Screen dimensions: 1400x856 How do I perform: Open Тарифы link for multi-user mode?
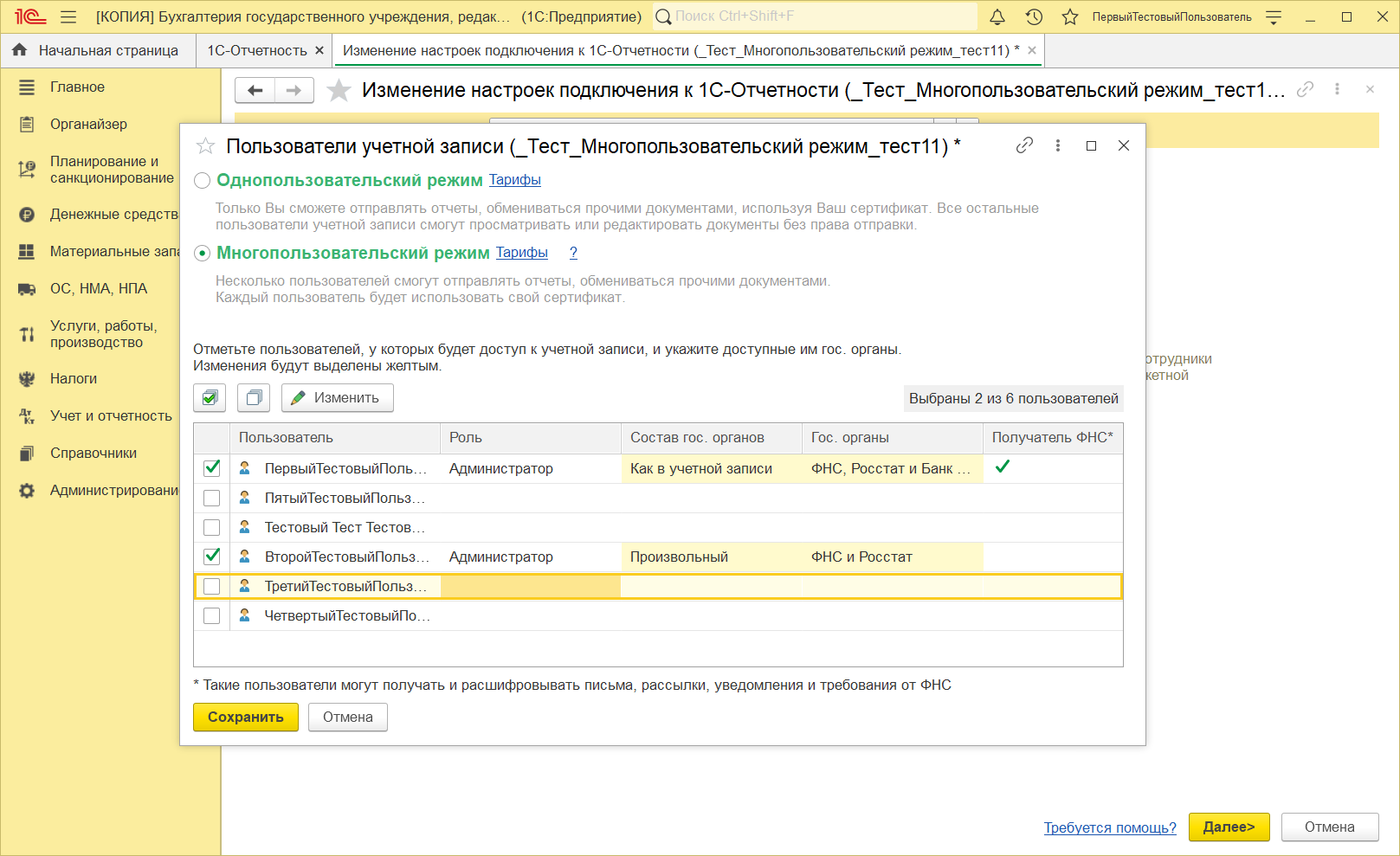522,253
